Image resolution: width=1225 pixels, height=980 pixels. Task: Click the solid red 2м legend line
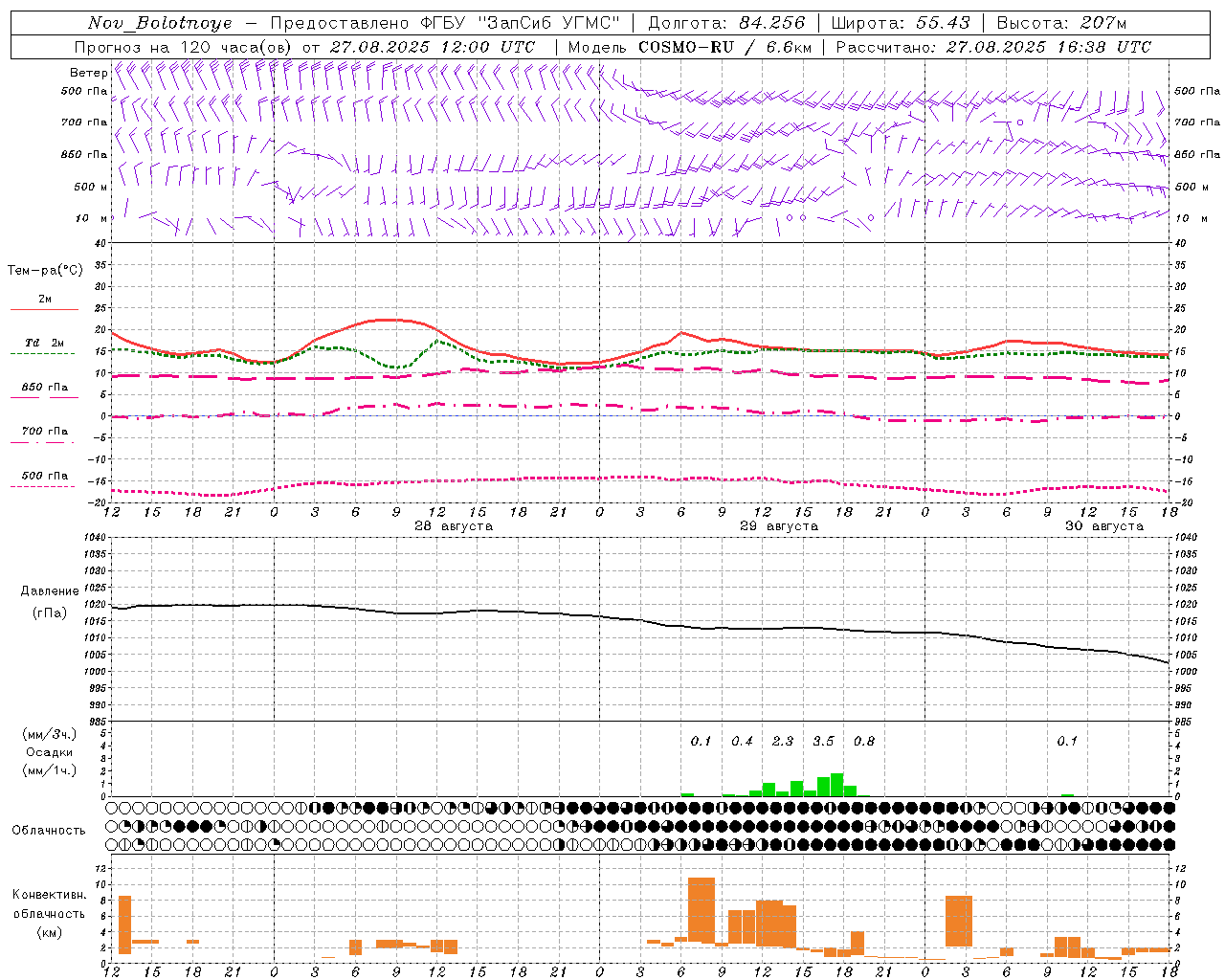pyautogui.click(x=44, y=309)
